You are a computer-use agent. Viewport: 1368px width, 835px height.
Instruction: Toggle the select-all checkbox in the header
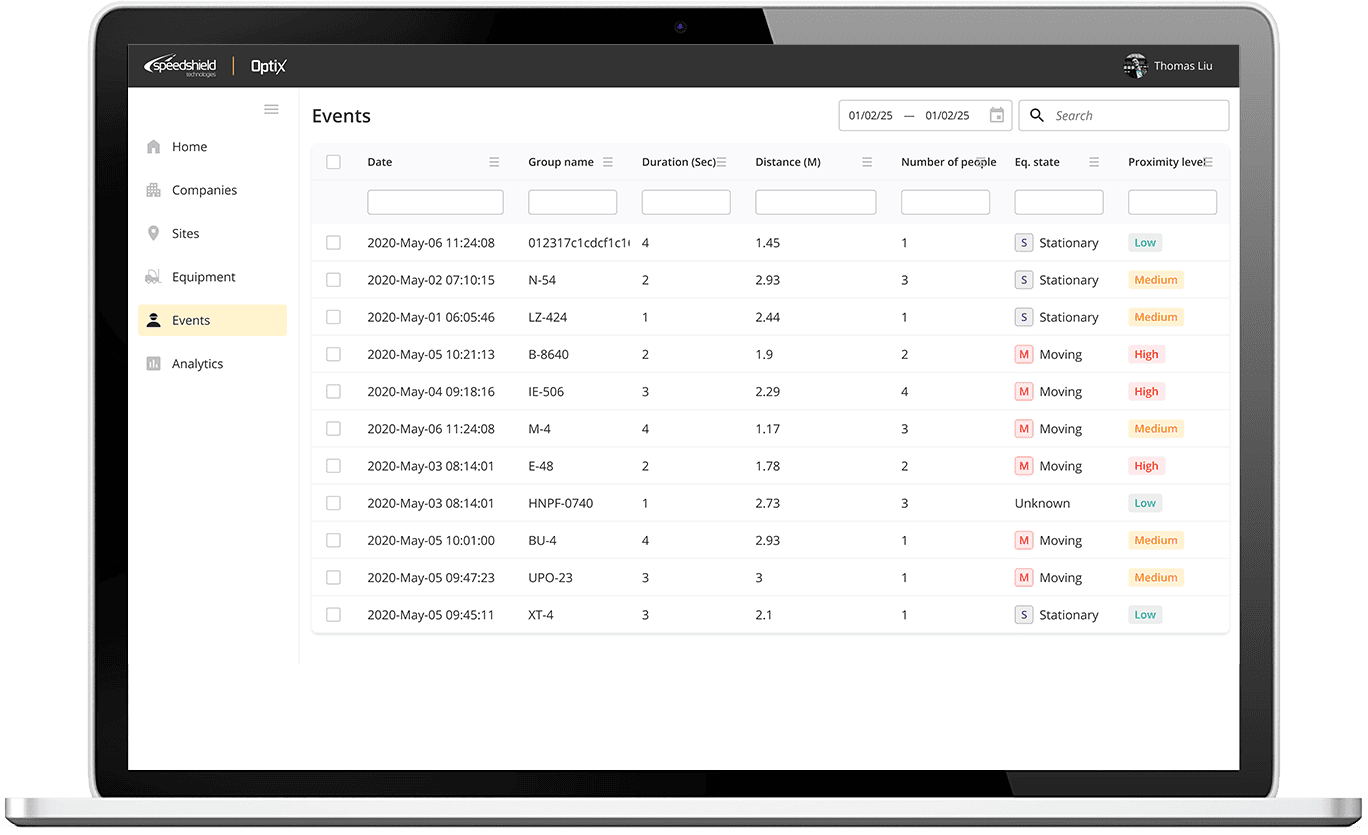(x=334, y=162)
